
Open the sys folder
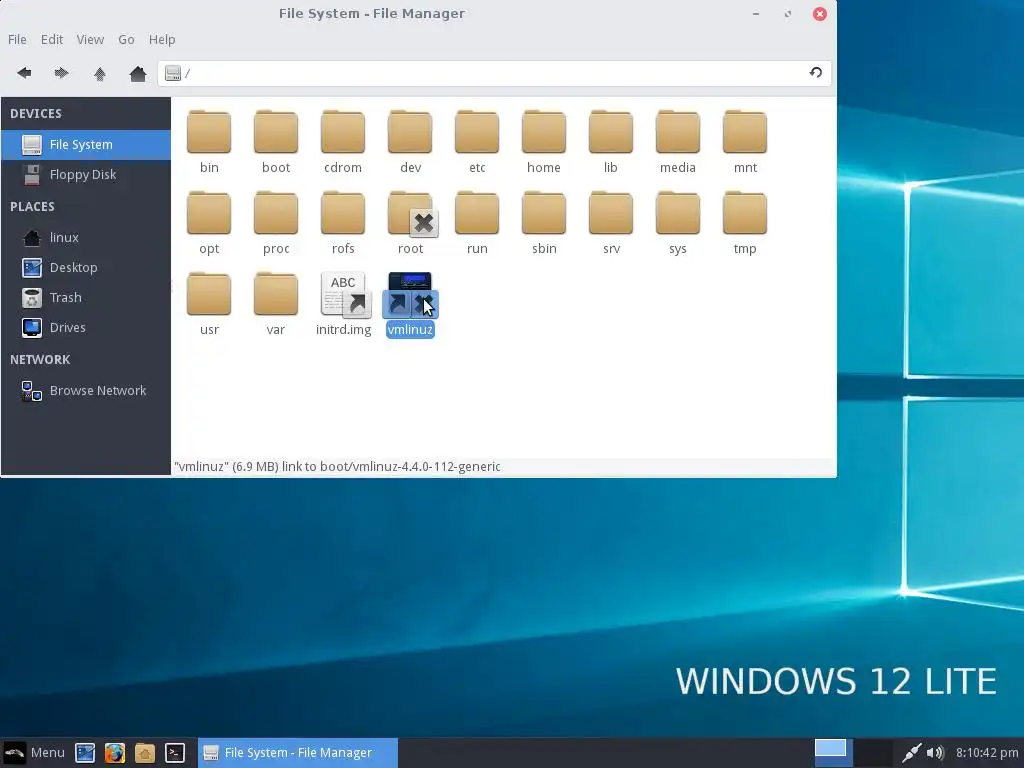click(678, 223)
